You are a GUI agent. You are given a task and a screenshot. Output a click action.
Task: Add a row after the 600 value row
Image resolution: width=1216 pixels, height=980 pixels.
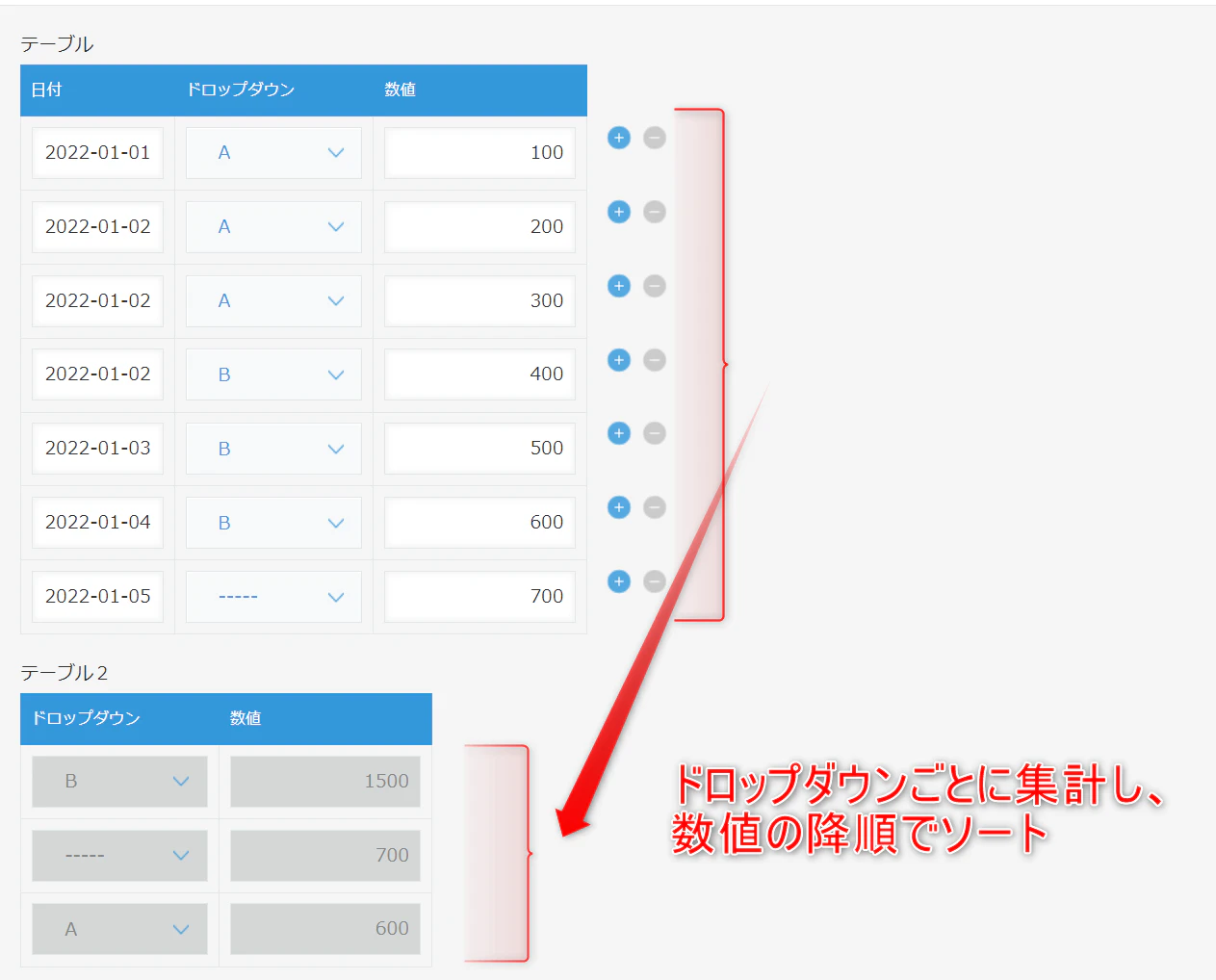click(x=619, y=507)
